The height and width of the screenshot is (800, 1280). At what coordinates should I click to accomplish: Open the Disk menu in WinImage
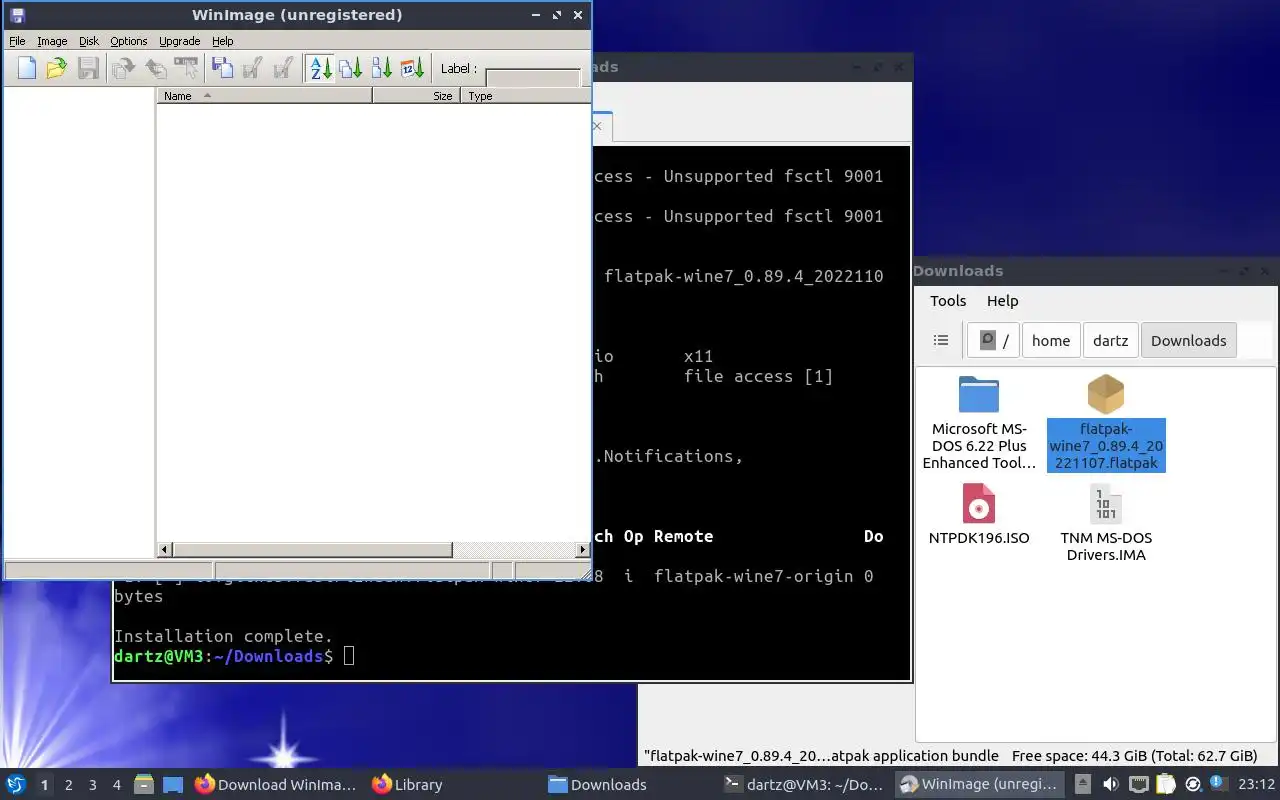pyautogui.click(x=89, y=41)
